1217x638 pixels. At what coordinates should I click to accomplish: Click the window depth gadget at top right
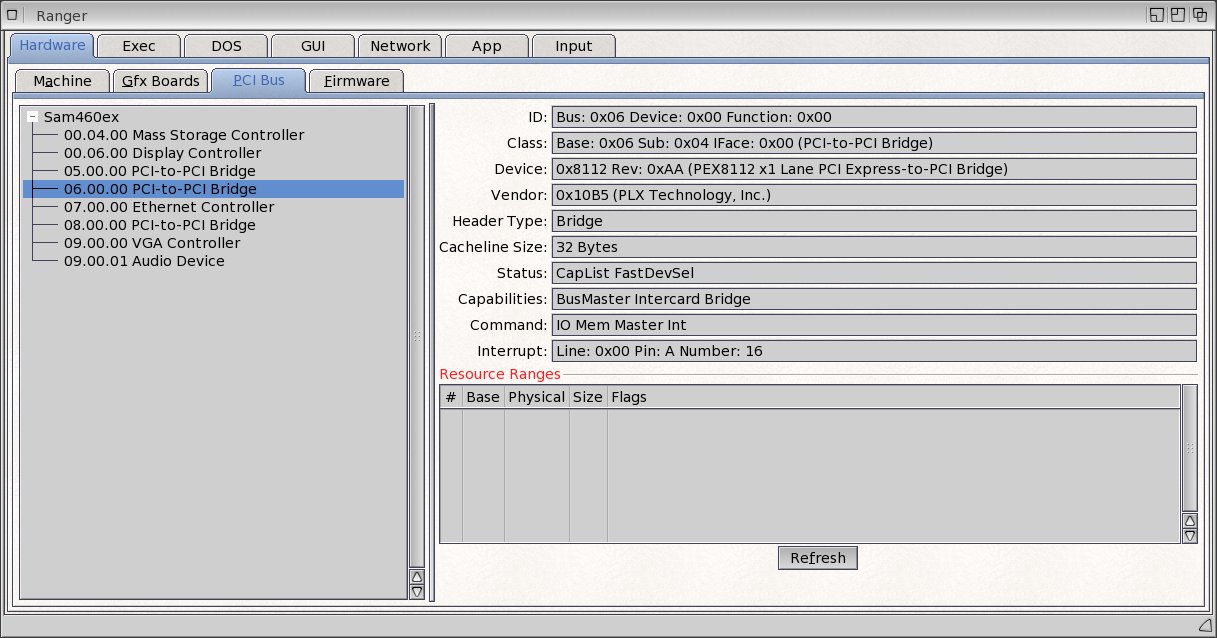[x=1199, y=15]
